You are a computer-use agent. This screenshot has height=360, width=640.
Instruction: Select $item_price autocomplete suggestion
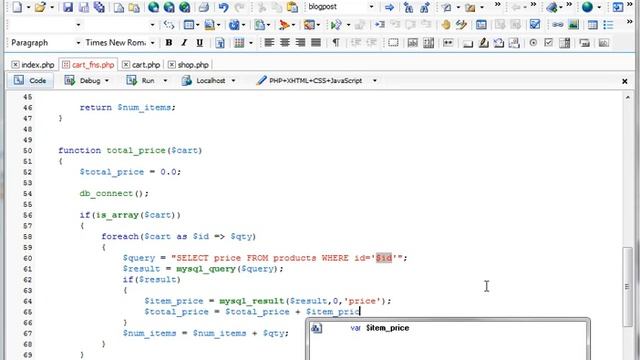click(448, 328)
